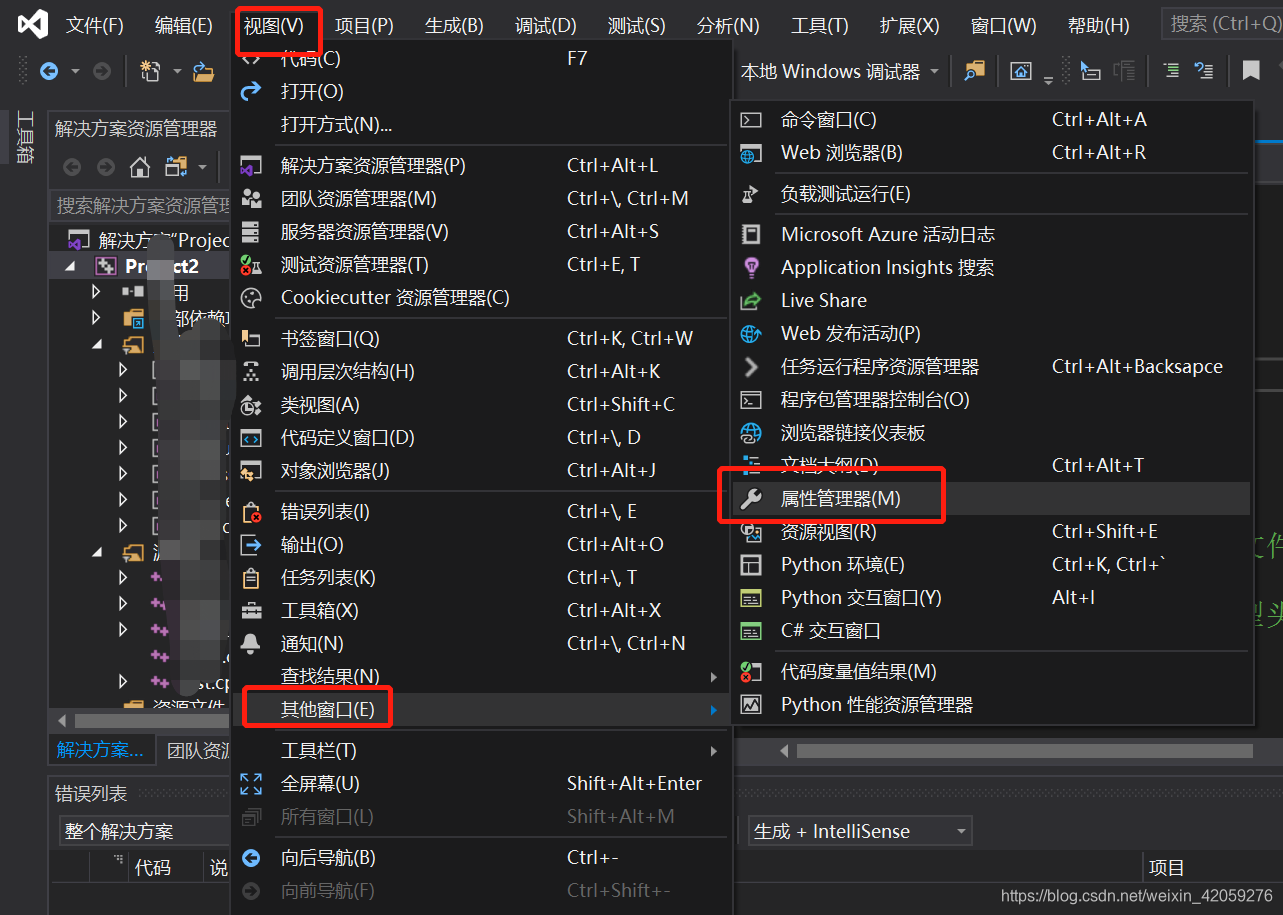The height and width of the screenshot is (915, 1283).
Task: Click the 通知(N) bell menu icon
Action: [251, 644]
